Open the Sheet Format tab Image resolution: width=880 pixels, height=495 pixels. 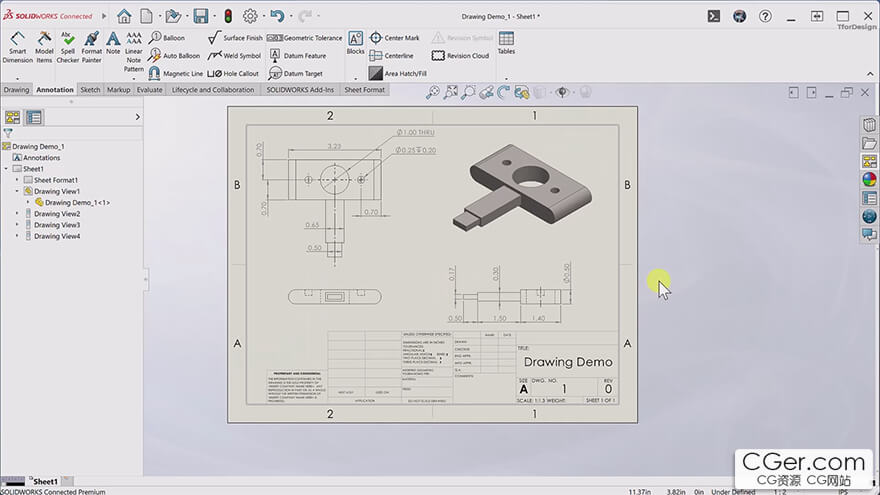[364, 90]
